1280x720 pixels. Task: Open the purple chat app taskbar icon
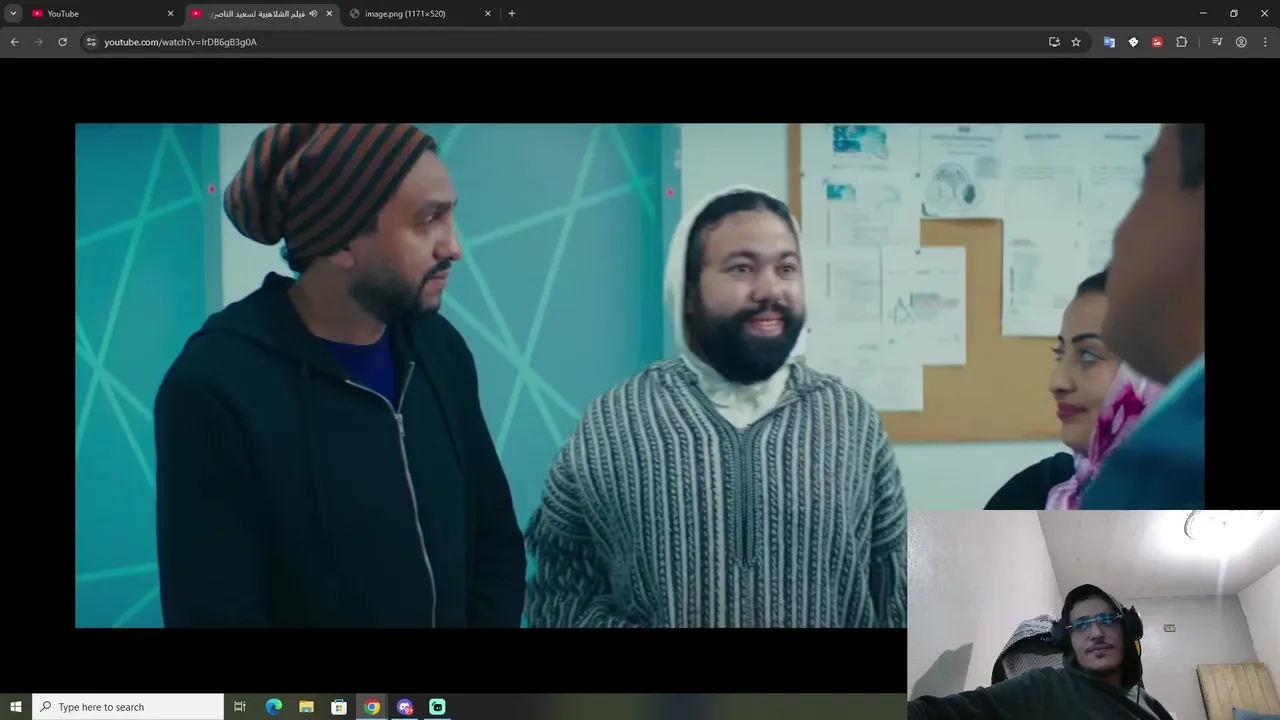[405, 707]
